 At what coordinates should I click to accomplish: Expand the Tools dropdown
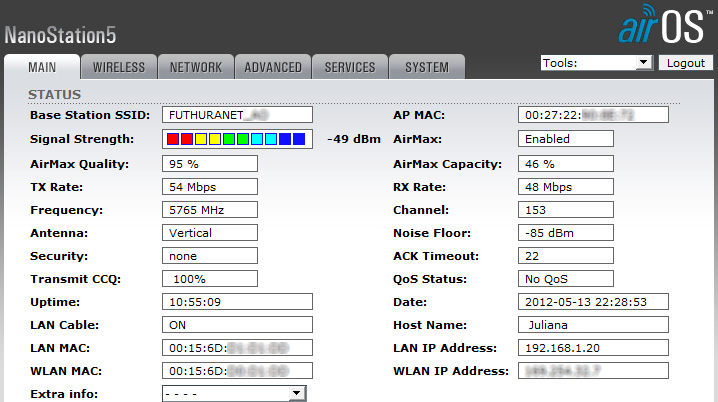[x=597, y=63]
